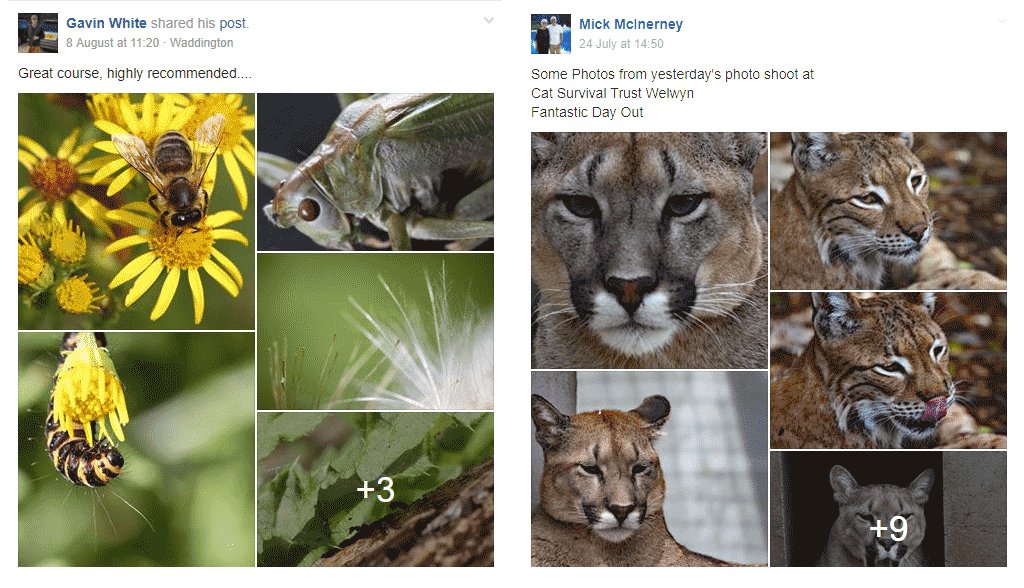1024x588 pixels.
Task: Click the +9 more photos overlay
Action: (888, 509)
